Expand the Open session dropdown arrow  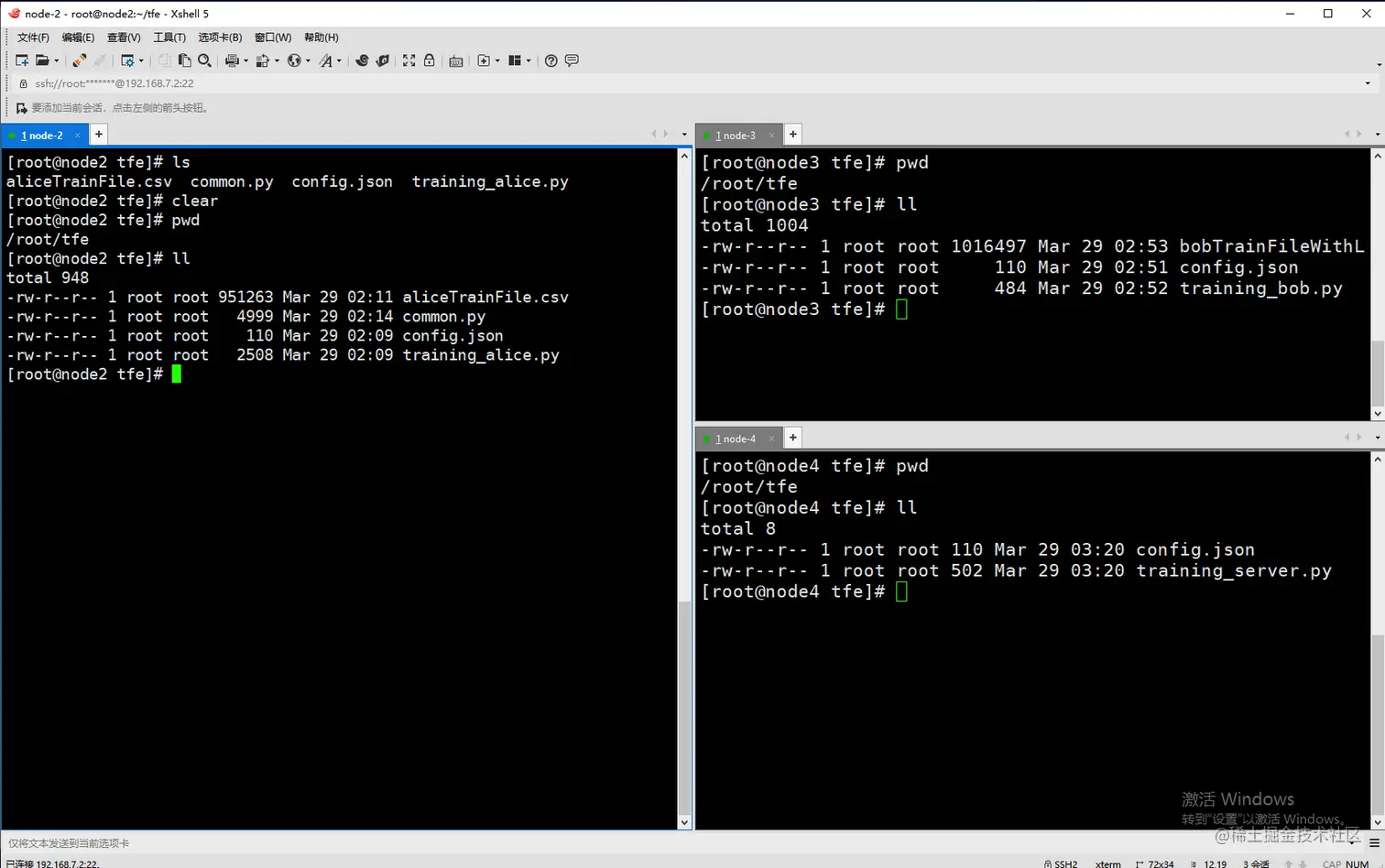[57, 61]
